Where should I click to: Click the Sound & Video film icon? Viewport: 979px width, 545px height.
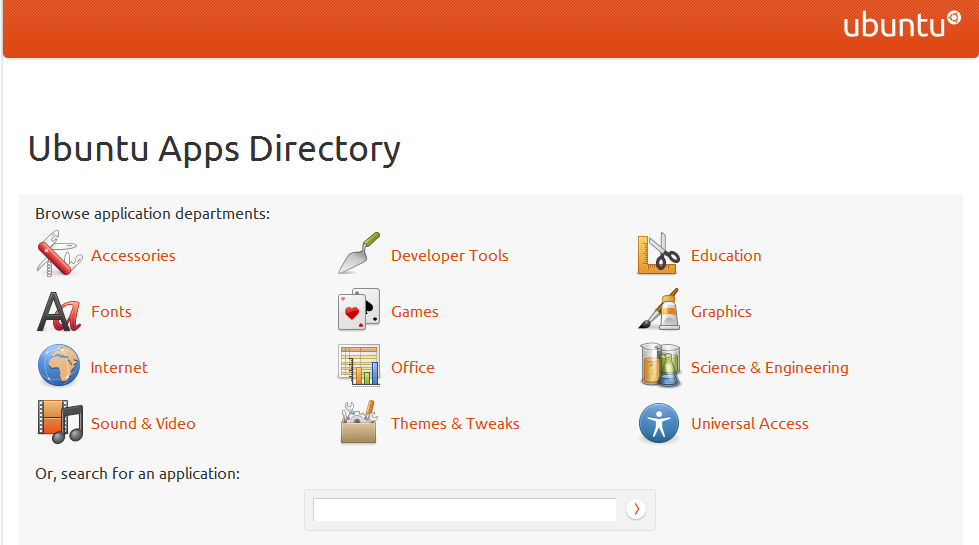click(x=60, y=422)
